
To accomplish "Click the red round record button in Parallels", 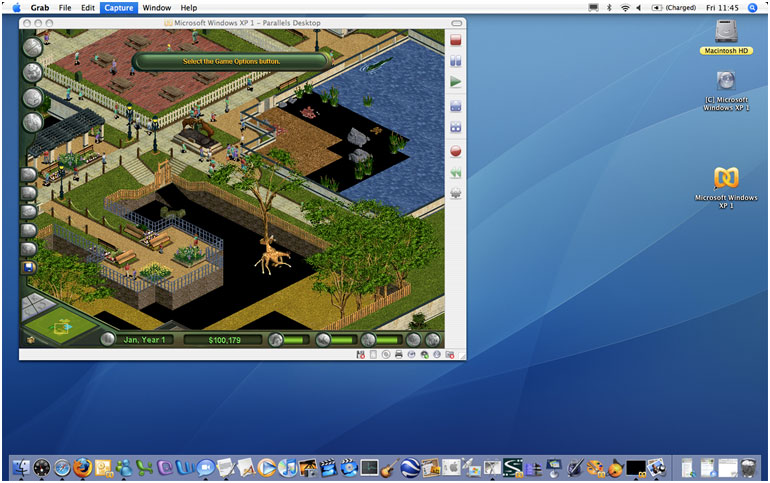I will (456, 152).
